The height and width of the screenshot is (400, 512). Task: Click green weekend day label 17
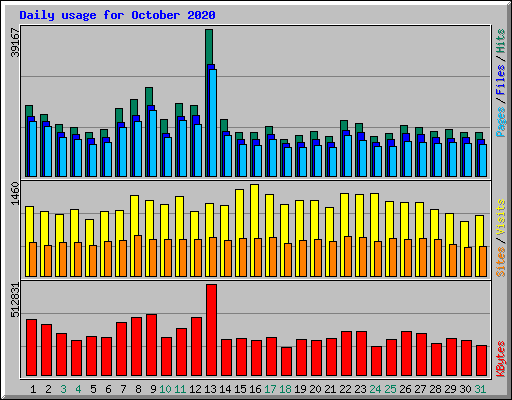click(x=270, y=389)
